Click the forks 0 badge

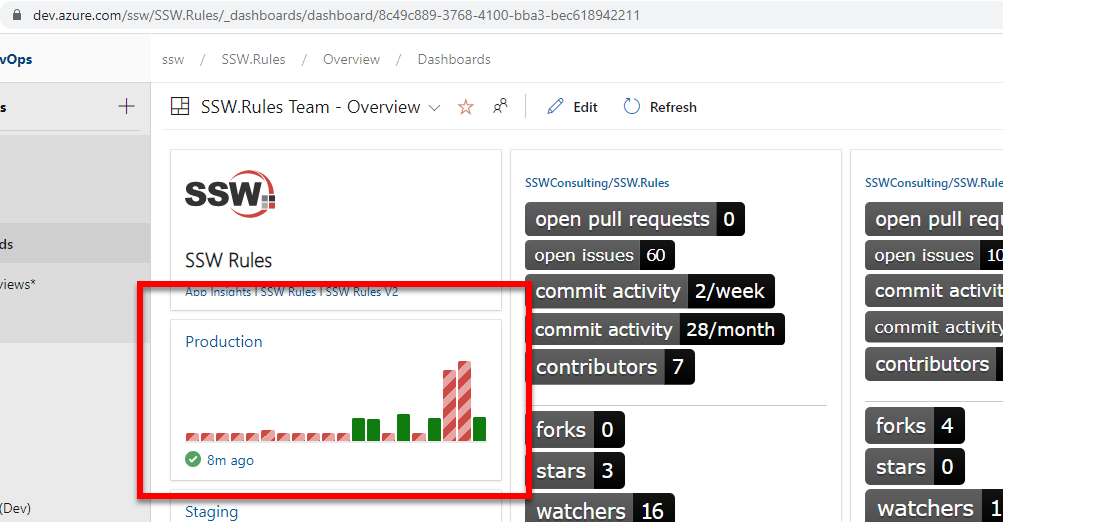click(x=575, y=430)
